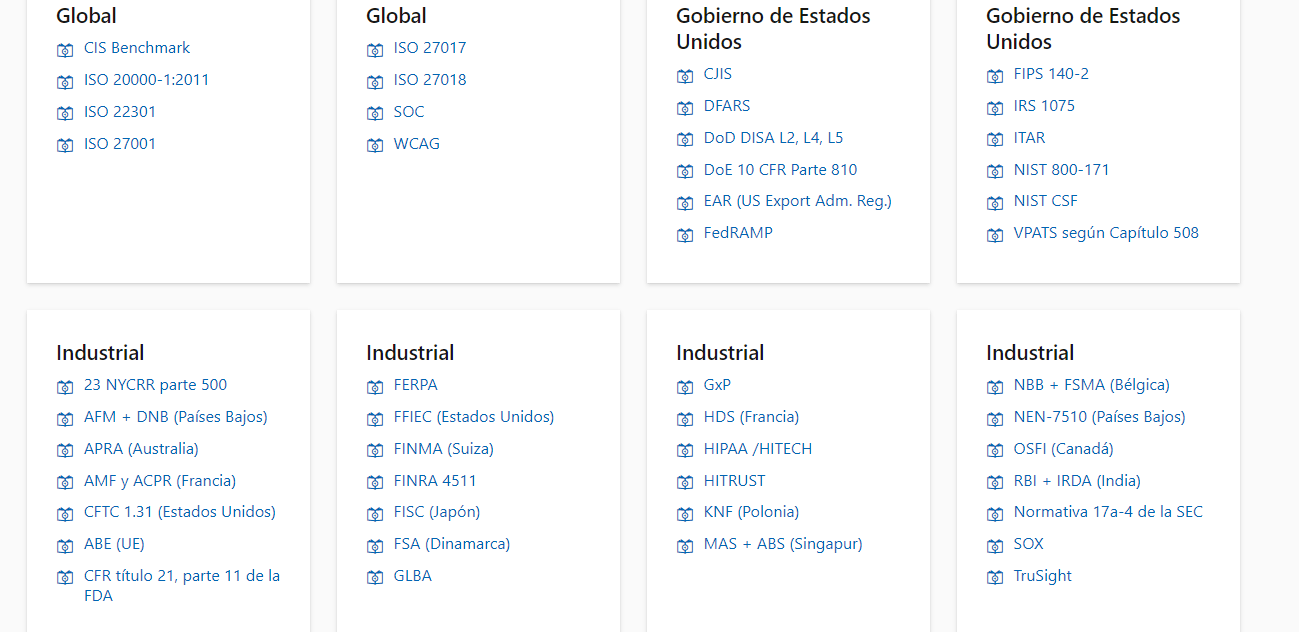The width and height of the screenshot is (1299, 632).
Task: Click the icon beside NIST CSF
Action: (x=995, y=203)
